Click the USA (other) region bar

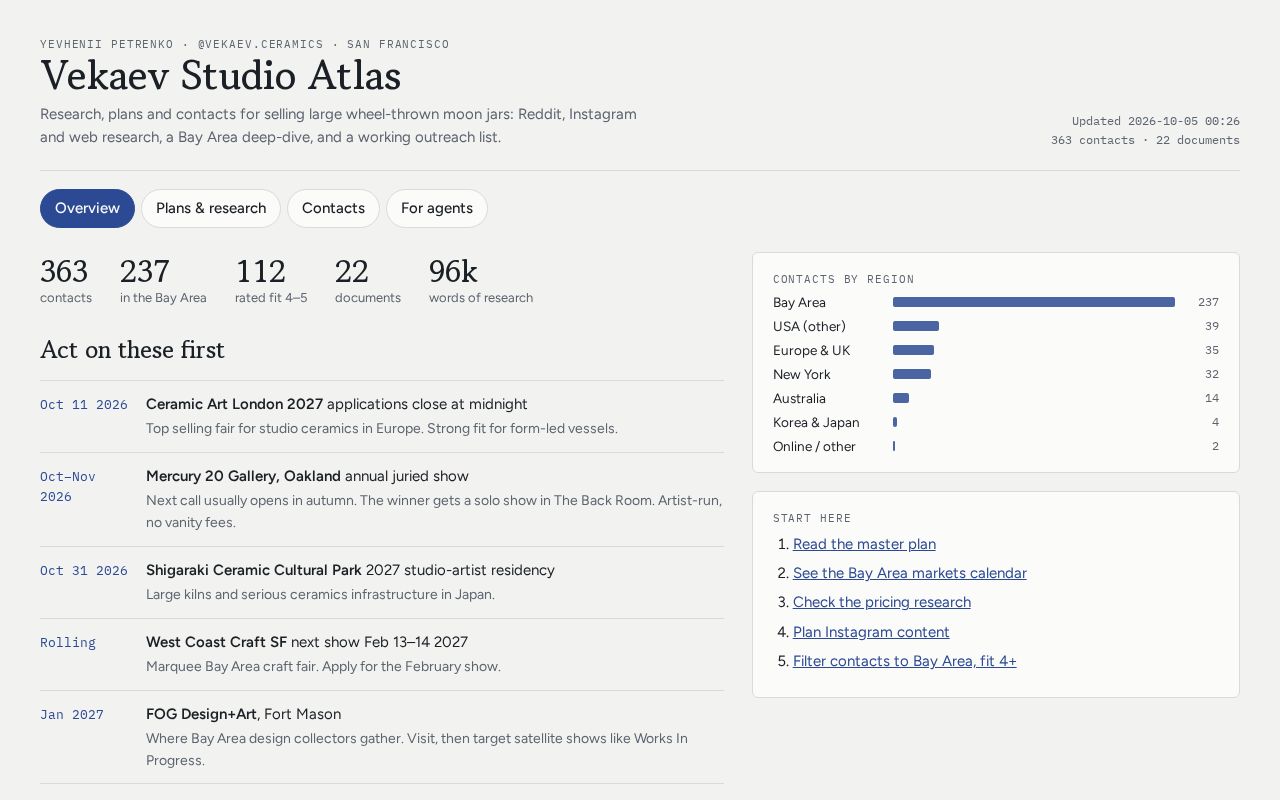coord(916,326)
